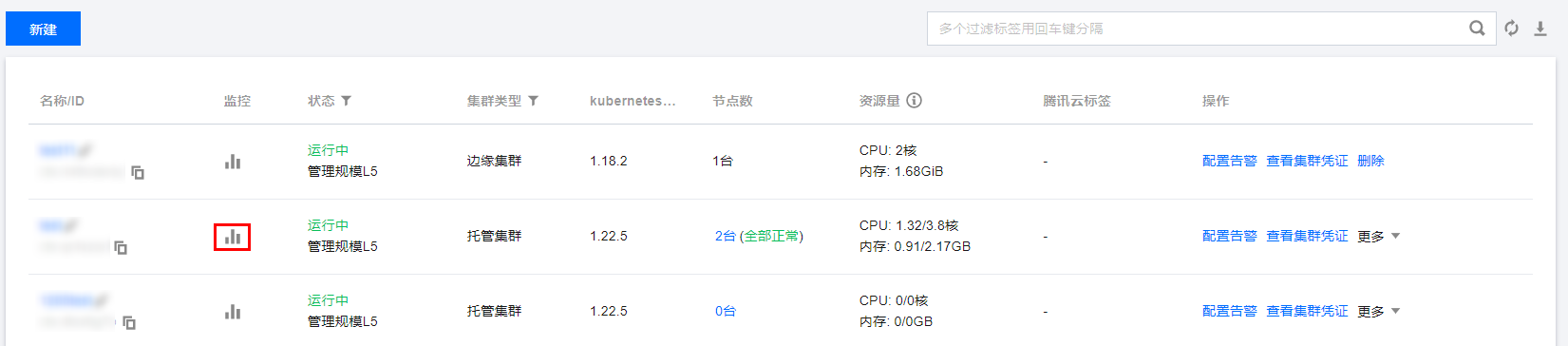The image size is (1568, 346).
Task: Focus the filter tags search field
Action: (x=1197, y=29)
